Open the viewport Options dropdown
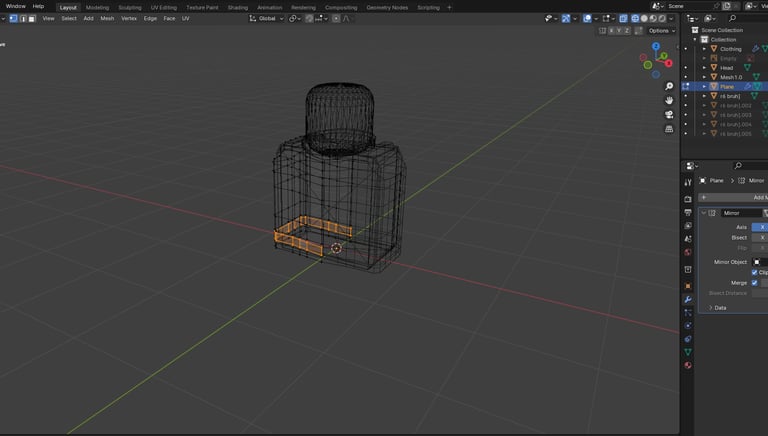This screenshot has width=768, height=436. click(660, 31)
